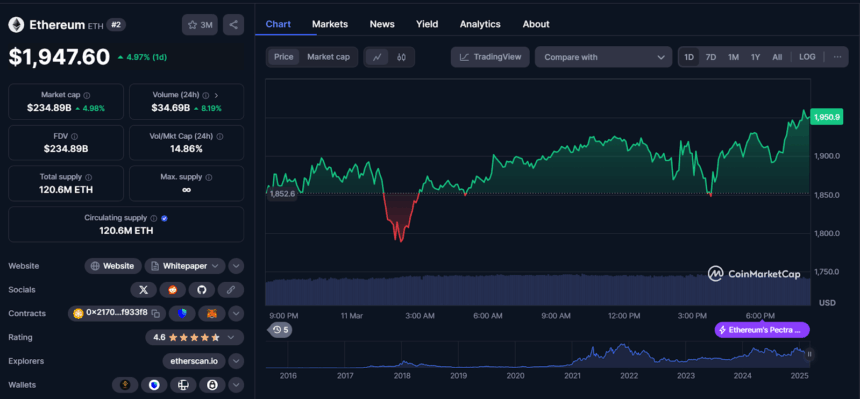Click the 1,950.9 current price label
Screen dimensions: 860x399
coord(826,117)
